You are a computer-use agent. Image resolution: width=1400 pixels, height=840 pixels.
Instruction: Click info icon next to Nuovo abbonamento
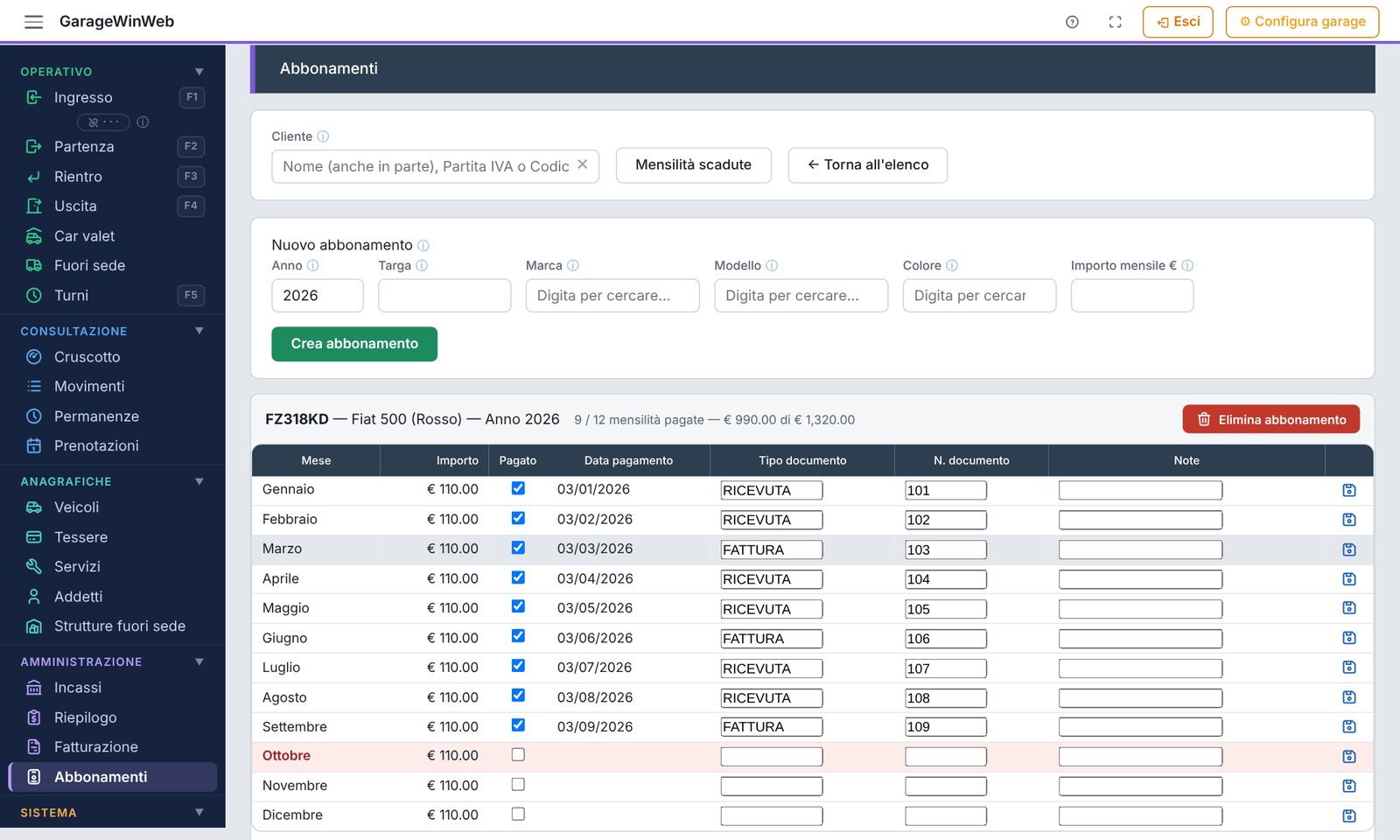[x=423, y=246]
